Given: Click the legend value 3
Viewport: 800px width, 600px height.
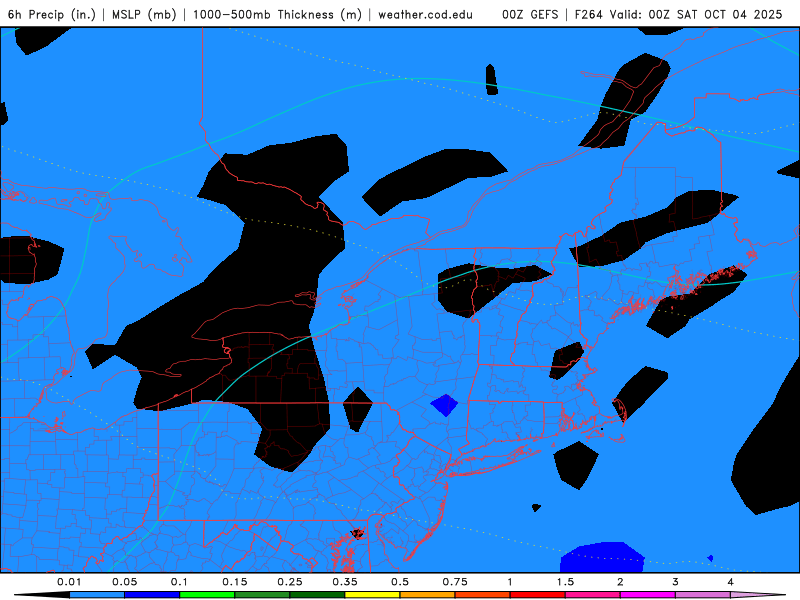Looking at the screenshot, I should pos(676,582).
